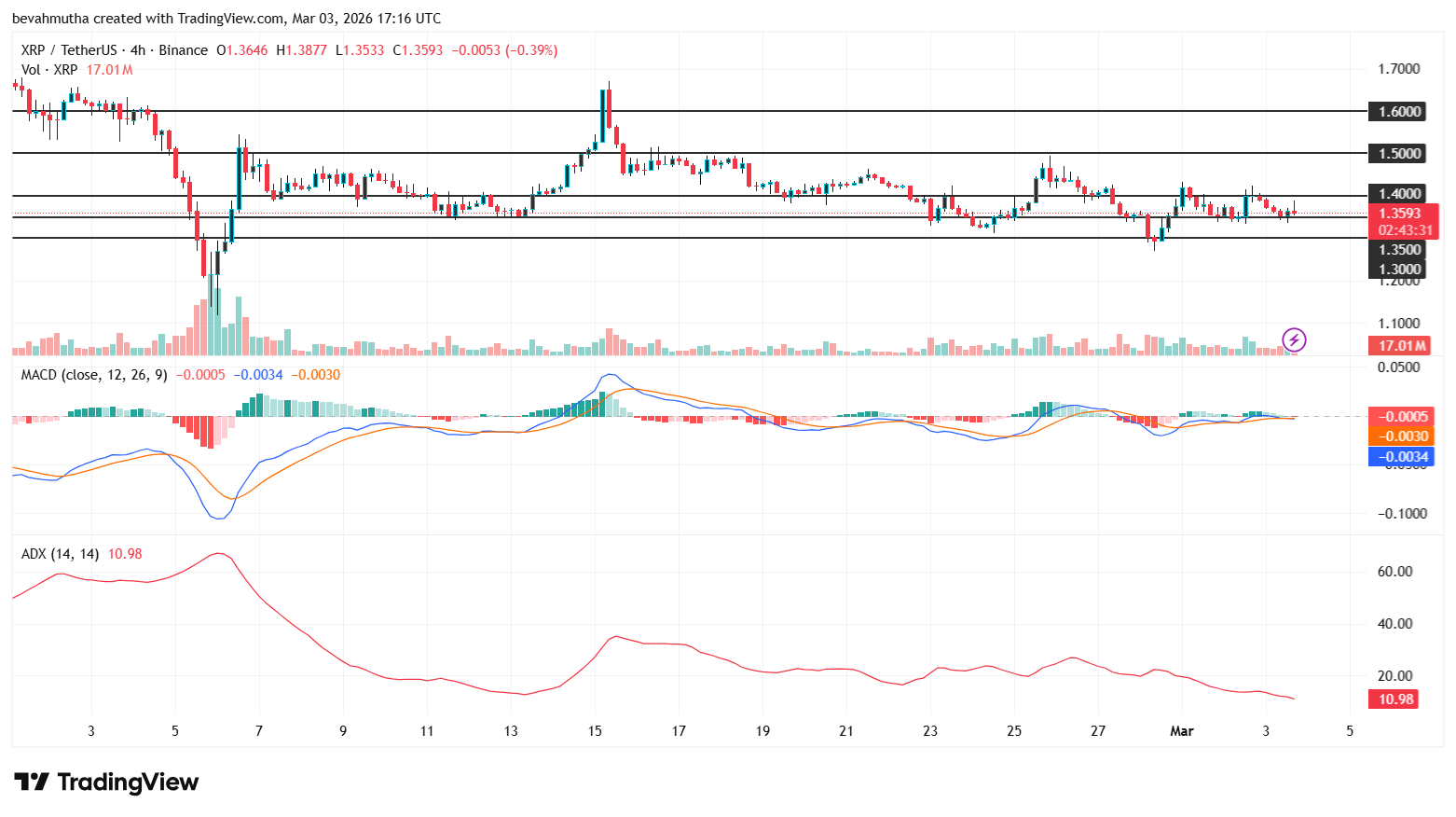Click the Mar label on the date axis

point(1182,731)
